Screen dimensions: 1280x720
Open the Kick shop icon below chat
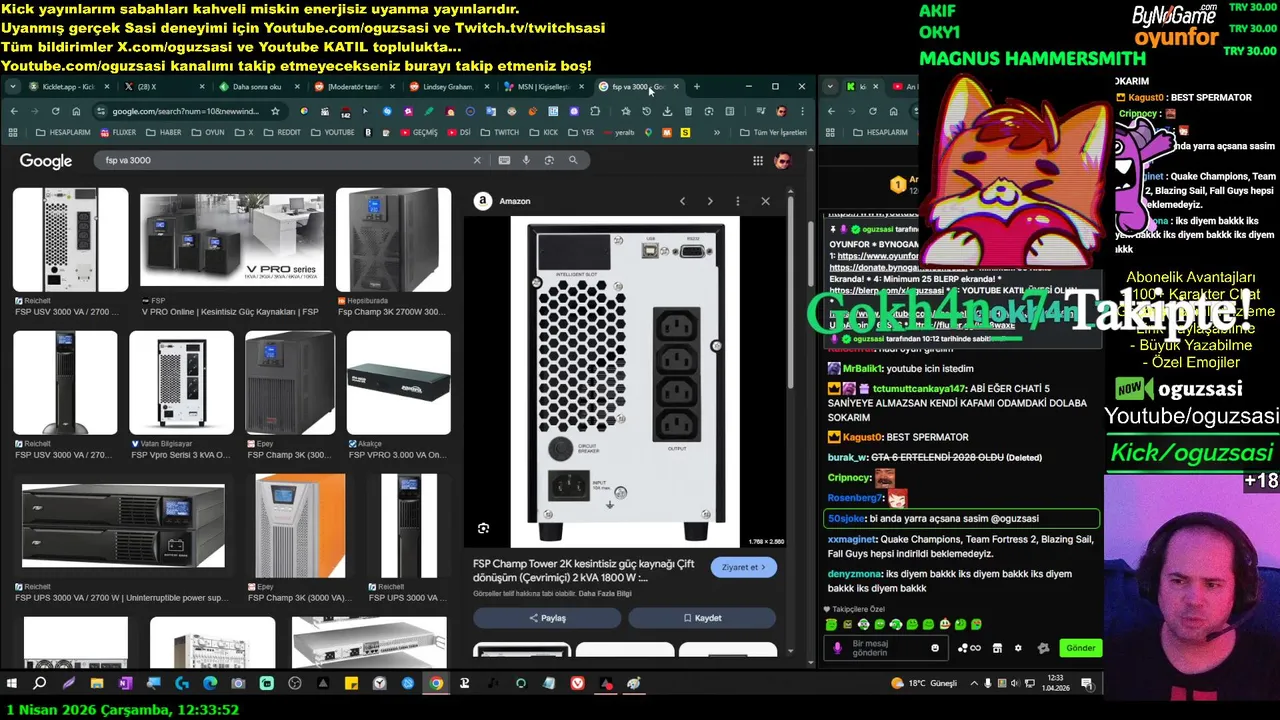point(997,648)
